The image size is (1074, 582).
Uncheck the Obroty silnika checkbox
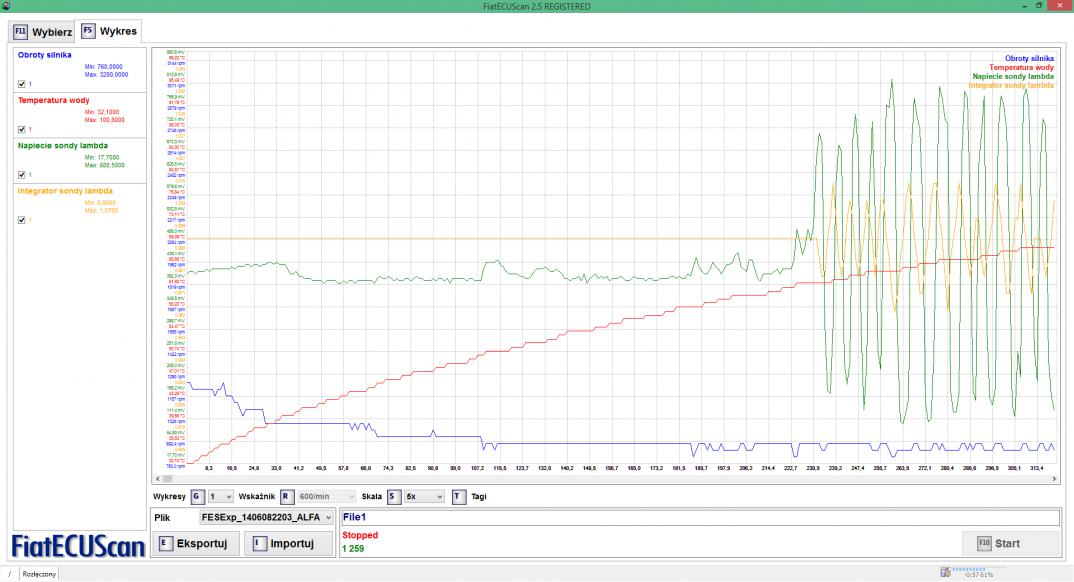[x=23, y=83]
